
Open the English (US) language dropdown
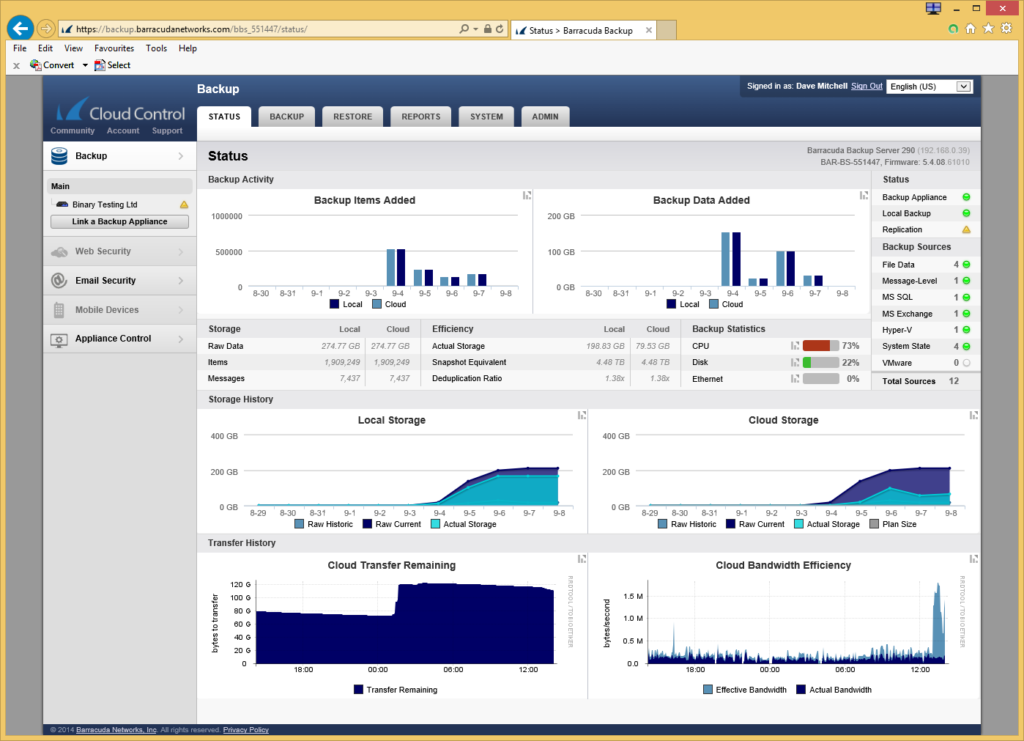pyautogui.click(x=930, y=86)
